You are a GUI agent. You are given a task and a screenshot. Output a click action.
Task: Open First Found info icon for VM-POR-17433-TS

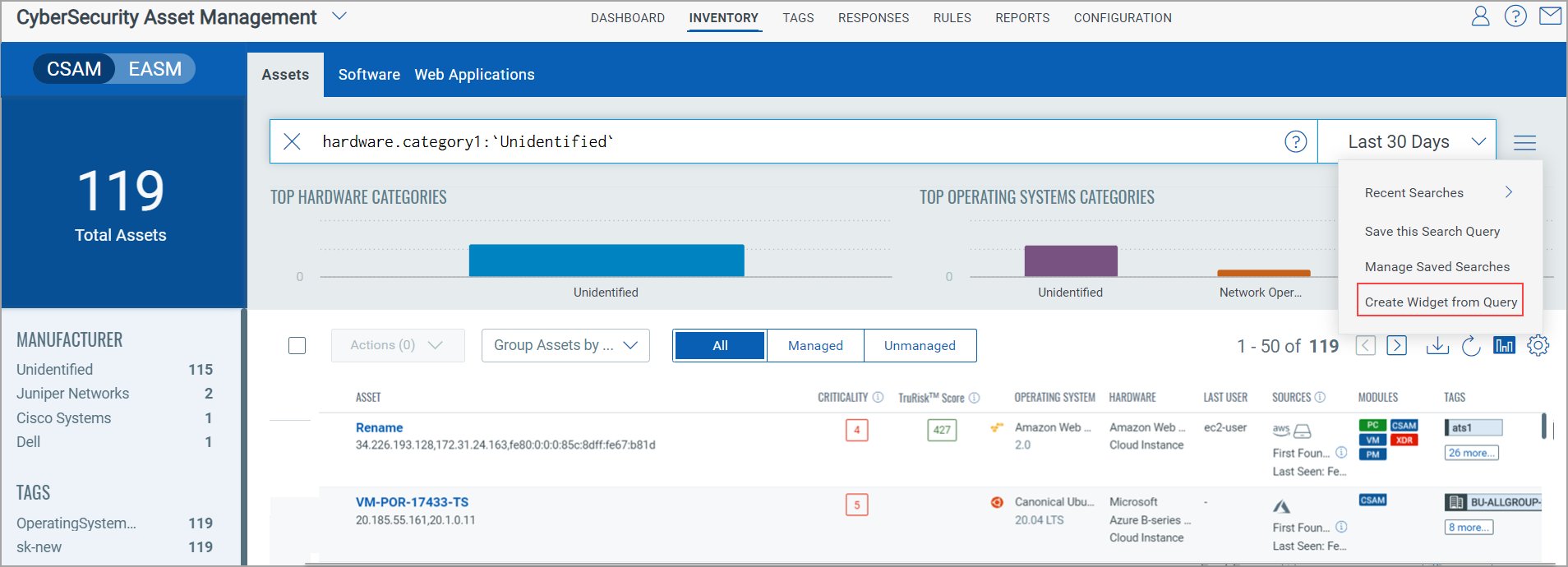click(1341, 527)
